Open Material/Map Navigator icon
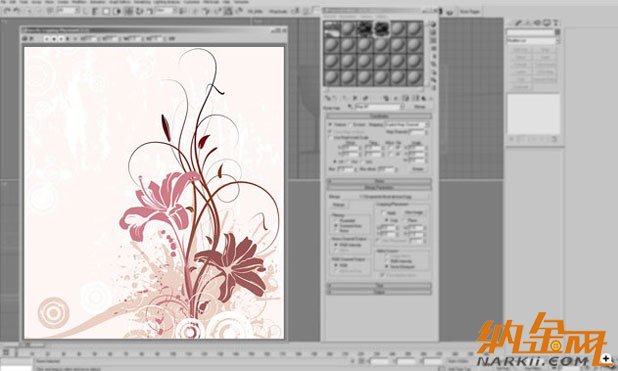 433,88
